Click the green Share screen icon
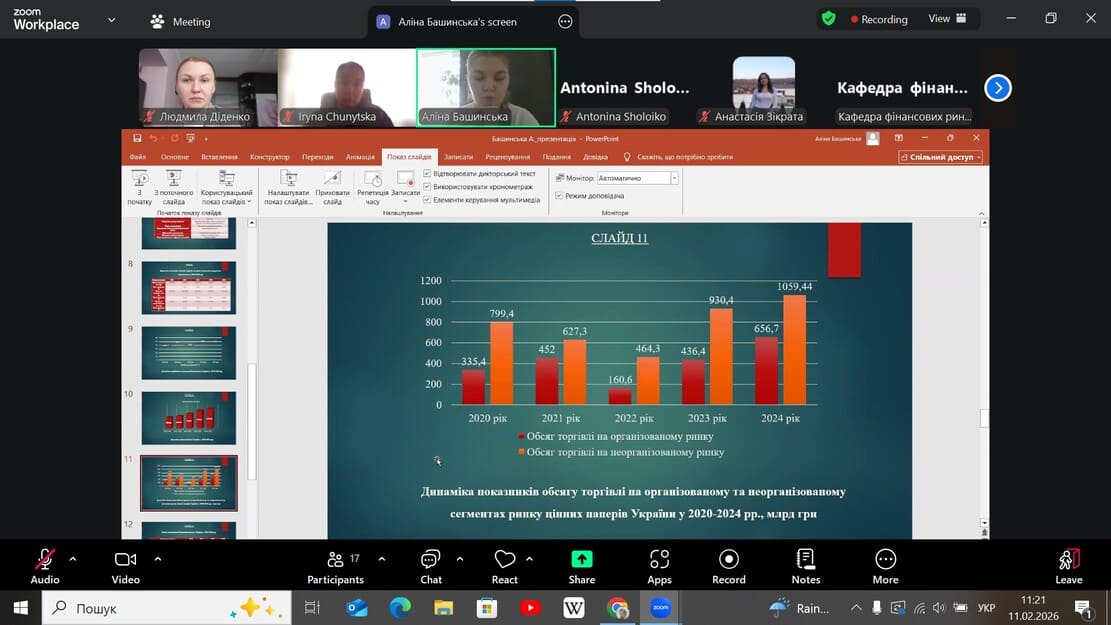This screenshot has height=625, width=1111. click(x=581, y=560)
